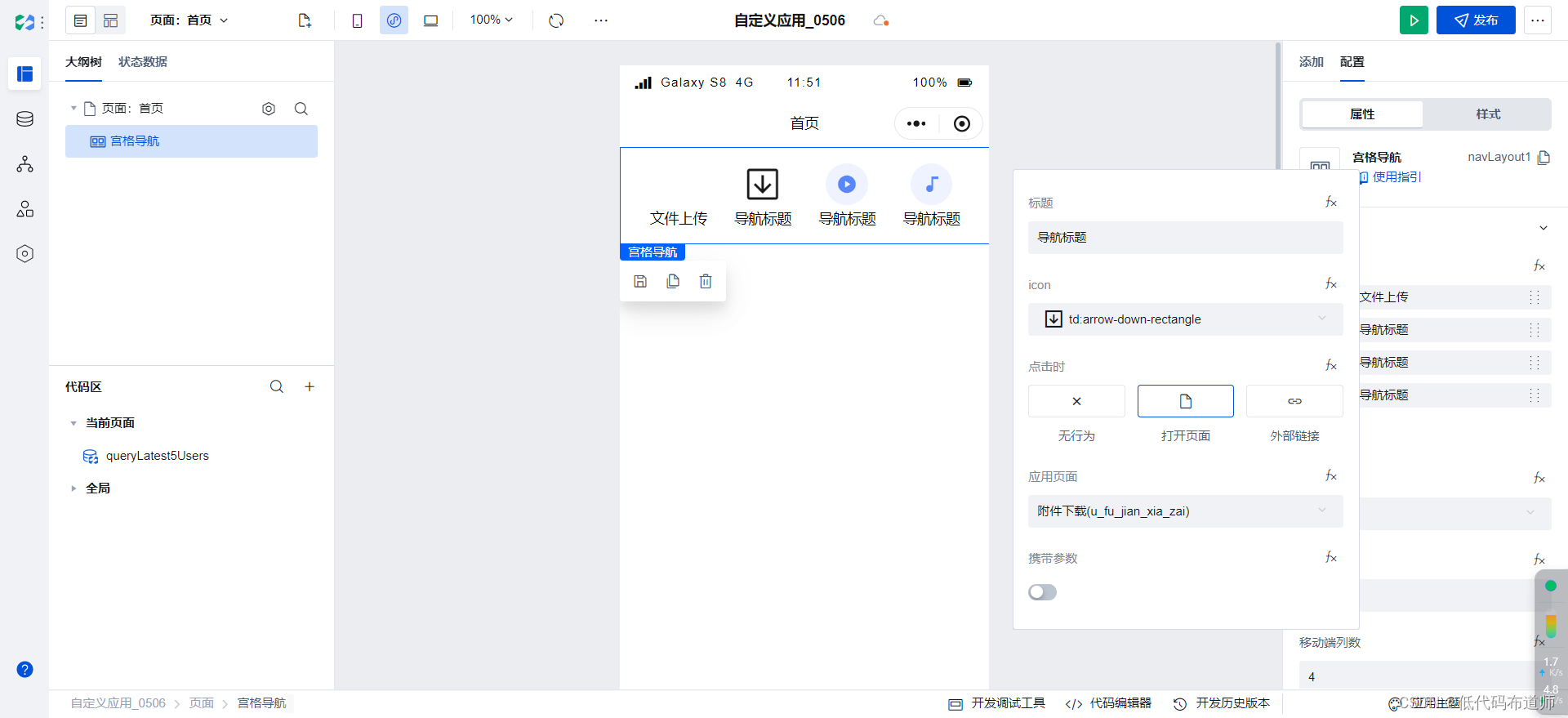Viewport: 1568px width, 718px height.
Task: Click the 文件上传 navigation item on canvas
Action: click(x=679, y=218)
